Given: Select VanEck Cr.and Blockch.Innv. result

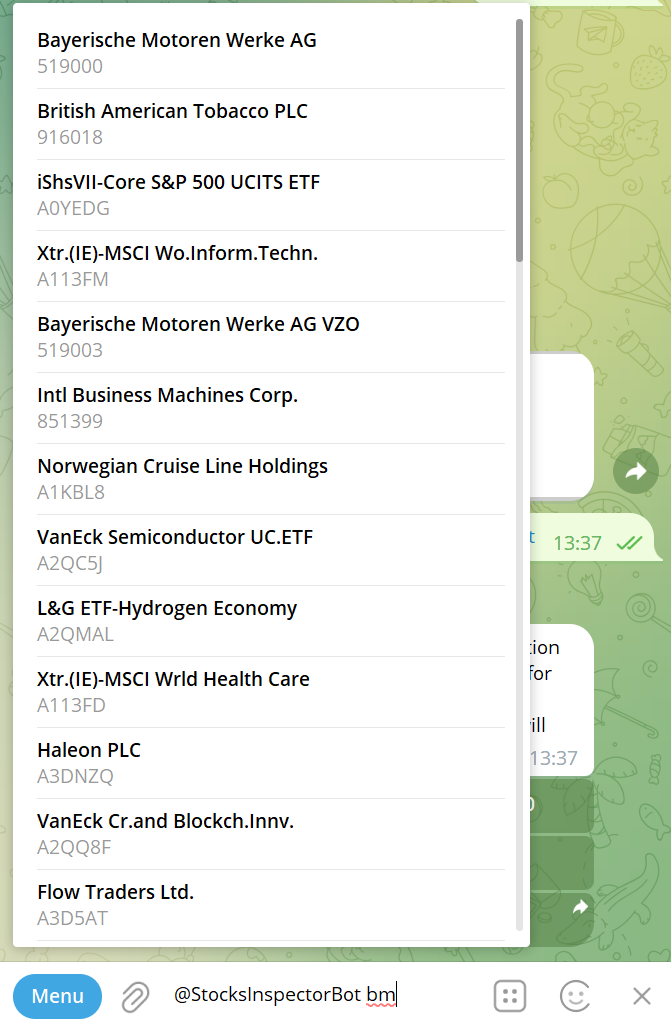Looking at the screenshot, I should pyautogui.click(x=270, y=834).
